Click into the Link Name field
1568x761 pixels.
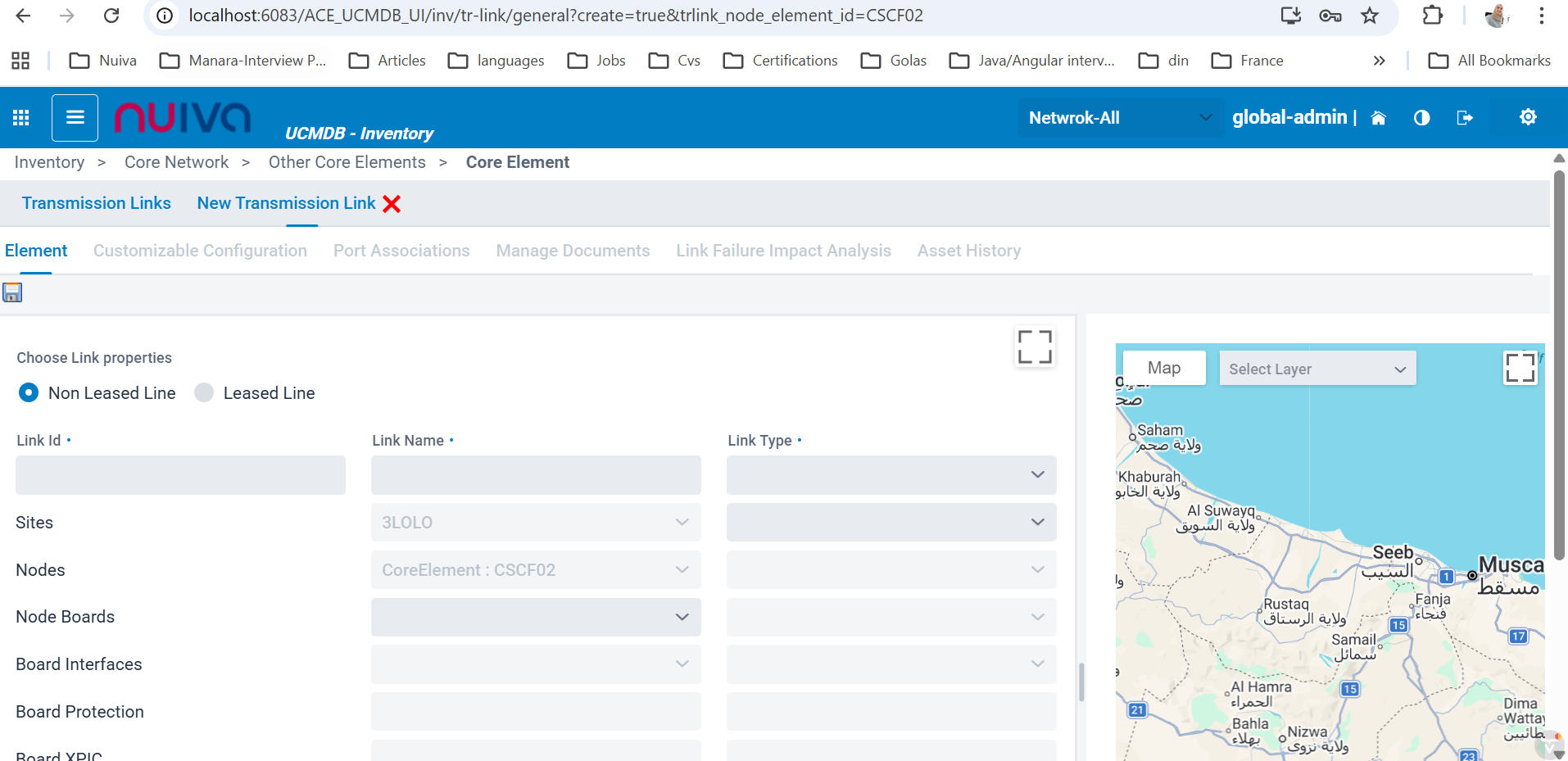[x=536, y=475]
